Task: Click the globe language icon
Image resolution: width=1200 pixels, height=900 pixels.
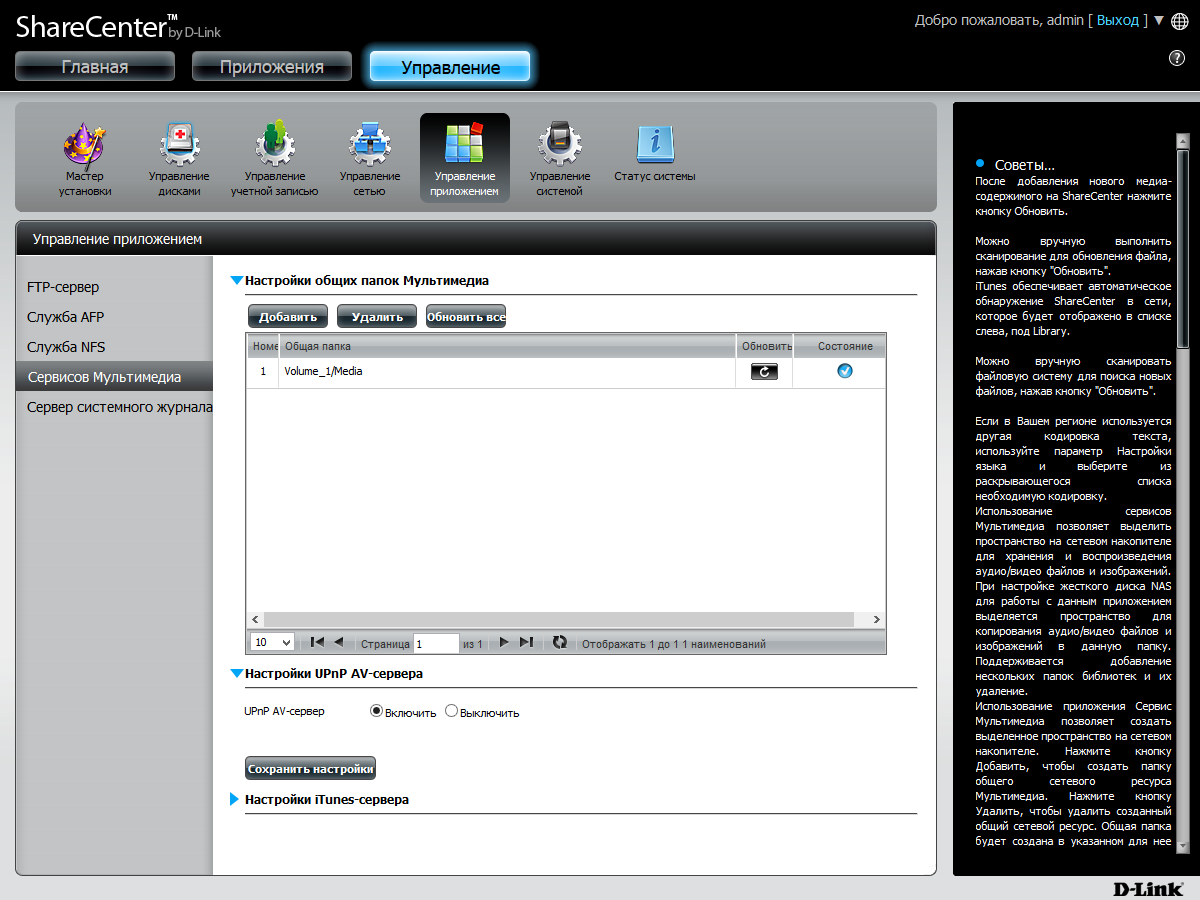Action: coord(1179,21)
